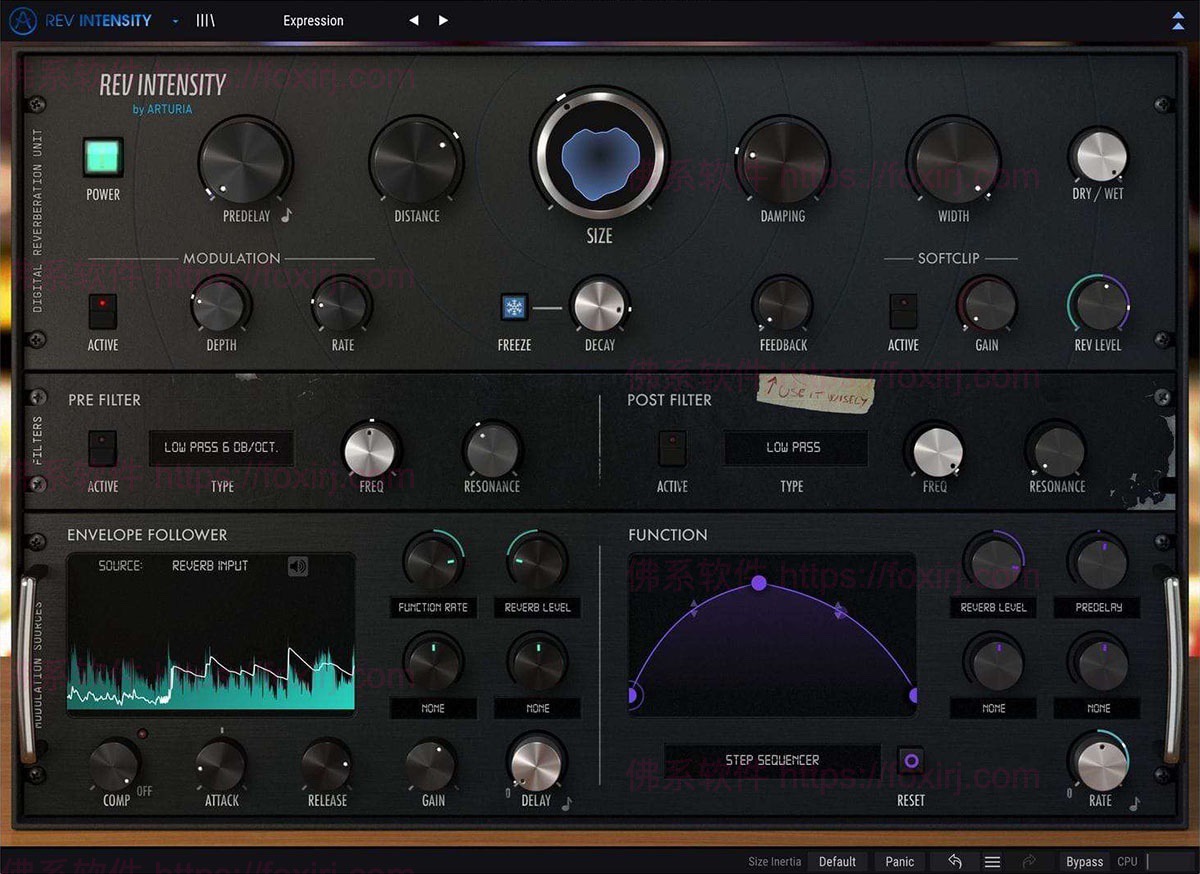The image size is (1200, 874).
Task: Click the Bypass button
Action: coord(1083,861)
